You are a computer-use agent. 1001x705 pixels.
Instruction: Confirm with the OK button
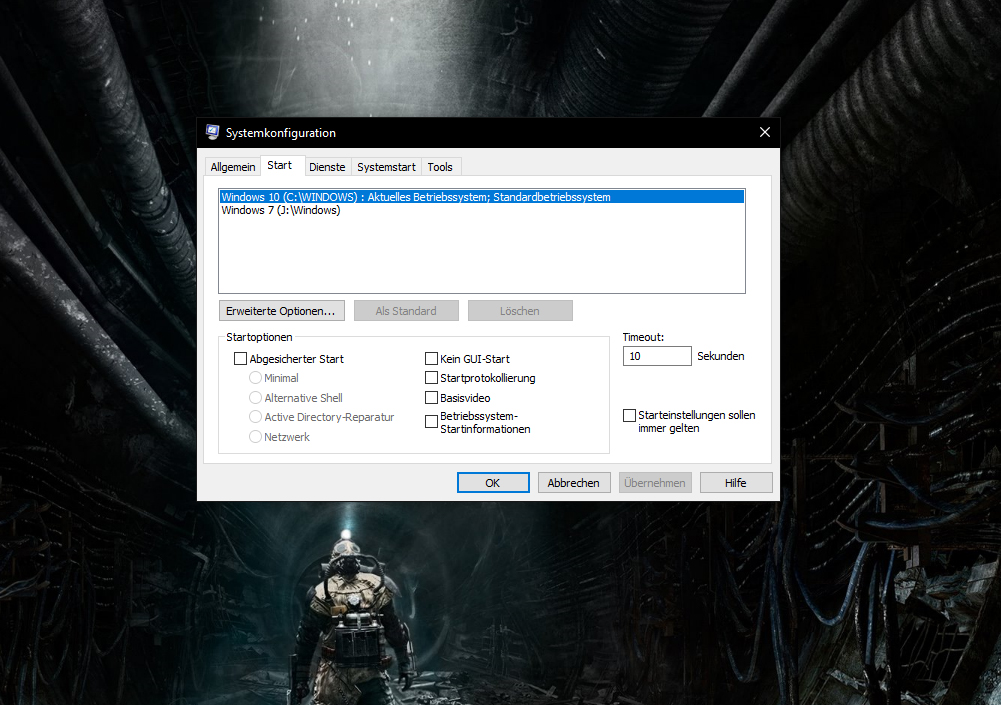(x=493, y=483)
